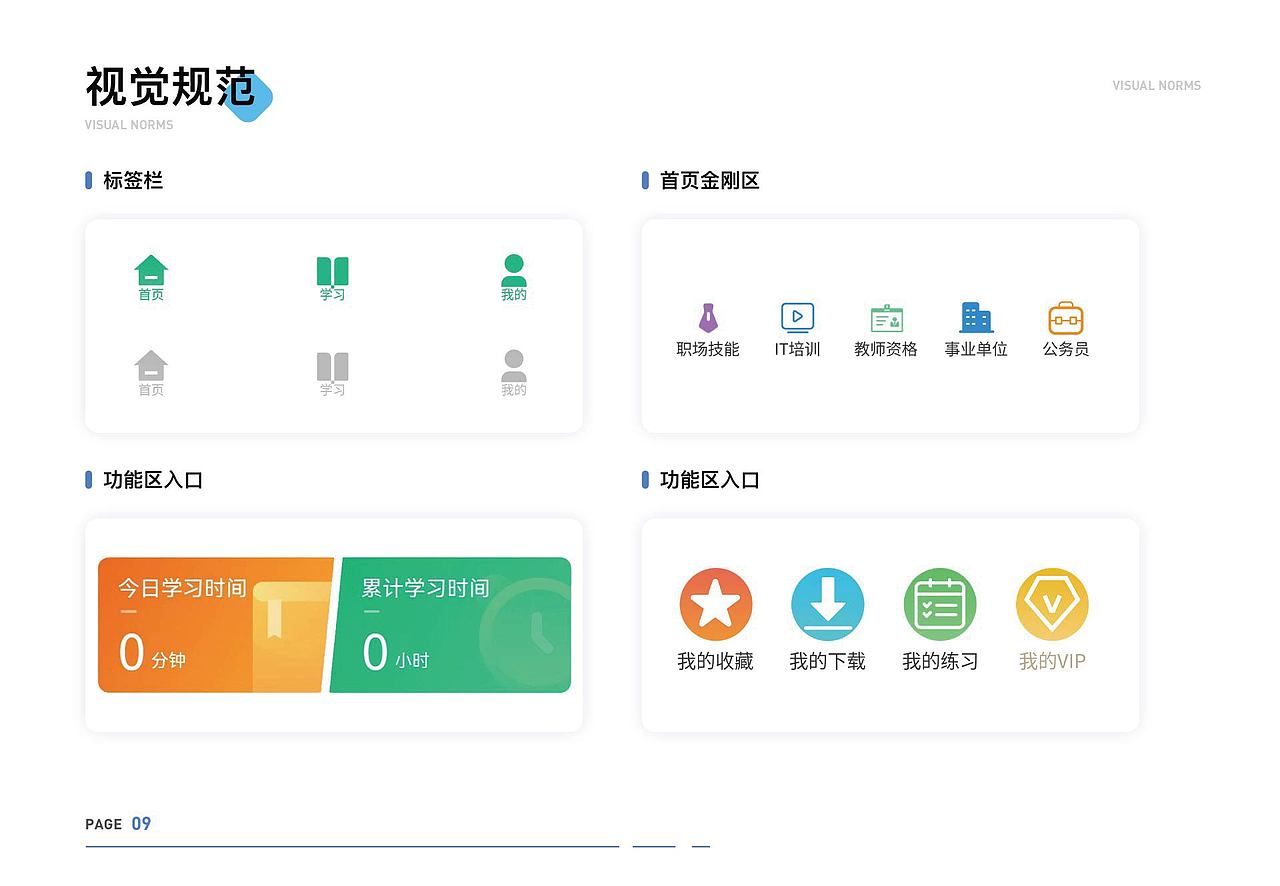Click the gray 首页 home icon

point(151,365)
